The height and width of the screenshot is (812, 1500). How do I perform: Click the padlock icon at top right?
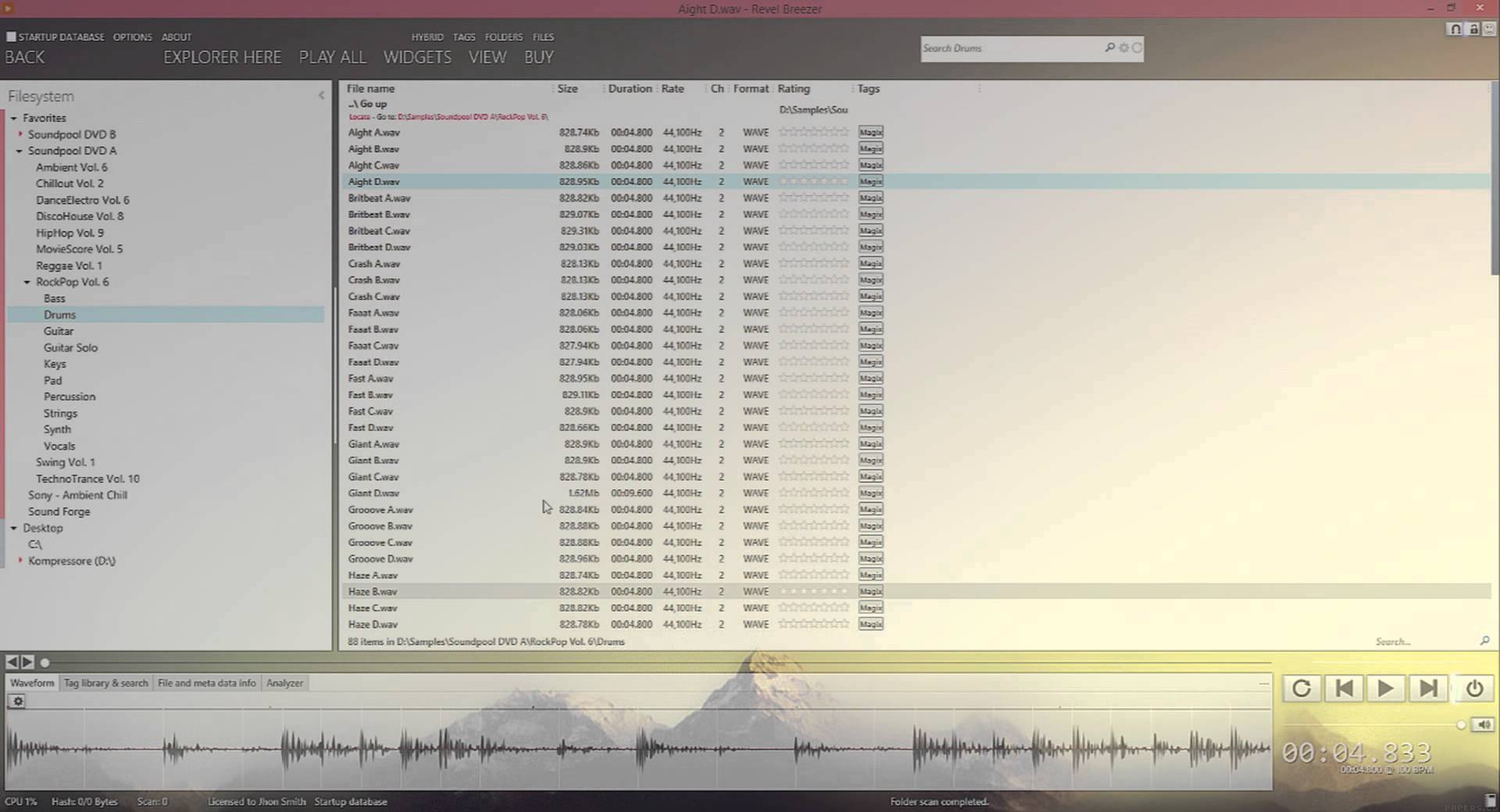point(1473,29)
